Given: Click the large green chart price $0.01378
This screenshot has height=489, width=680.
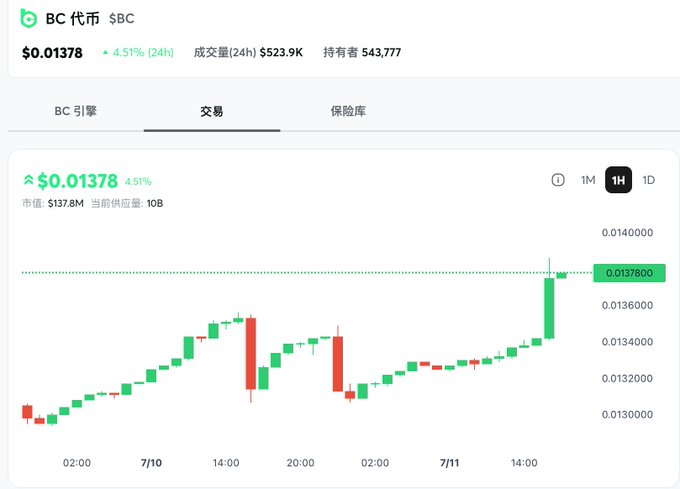Looking at the screenshot, I should click(78, 181).
